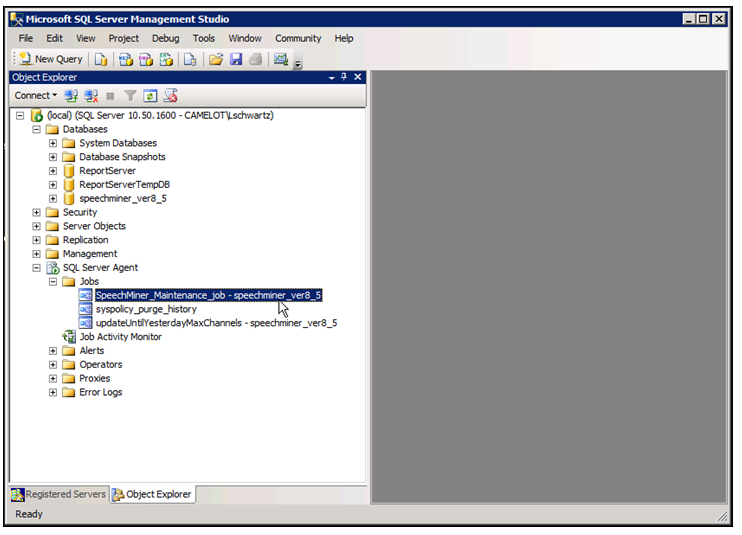Open the View menu
Screen dimensions: 742x535
pos(86,38)
